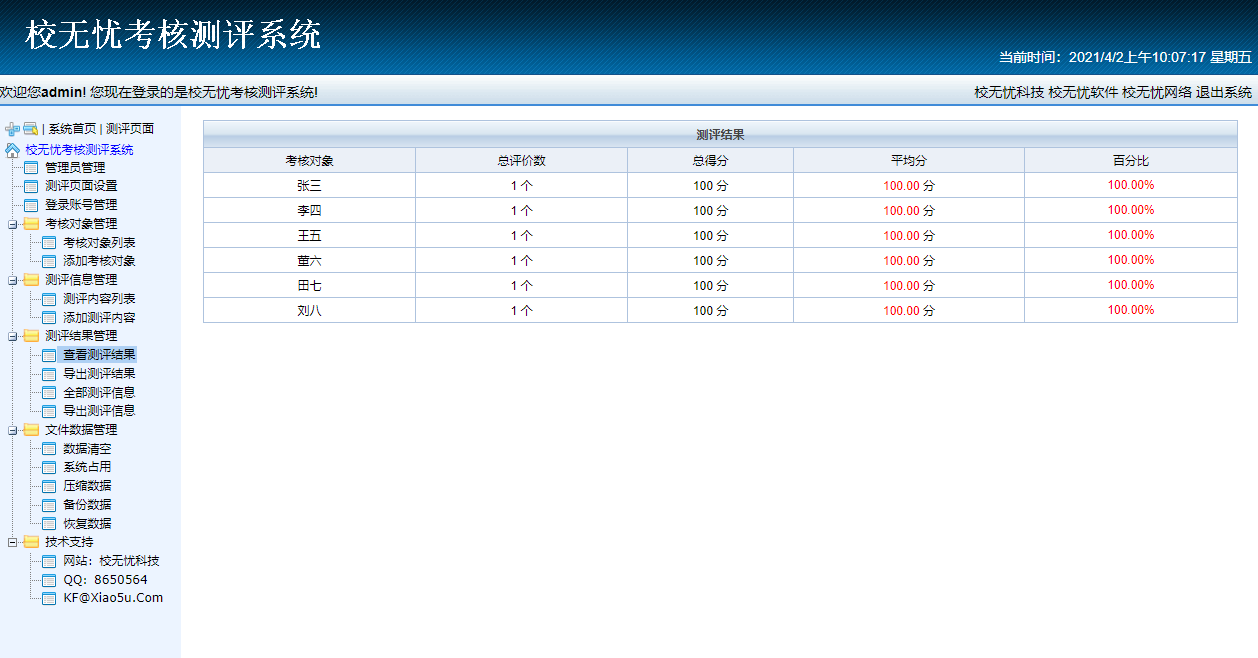Screen dimensions: 1258x658
Task: Click the KF@Xiao5u.Com email entry
Action: tap(113, 598)
